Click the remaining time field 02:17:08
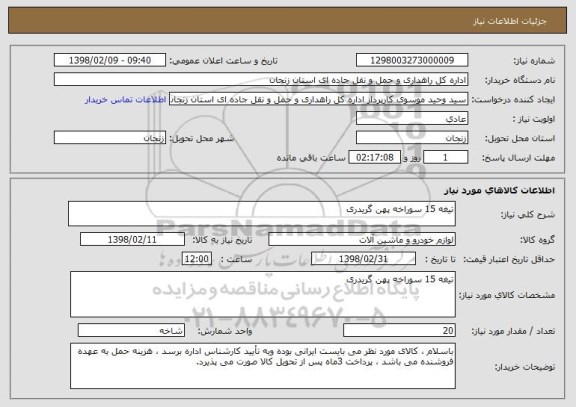This screenshot has height=407, width=576. [374, 158]
